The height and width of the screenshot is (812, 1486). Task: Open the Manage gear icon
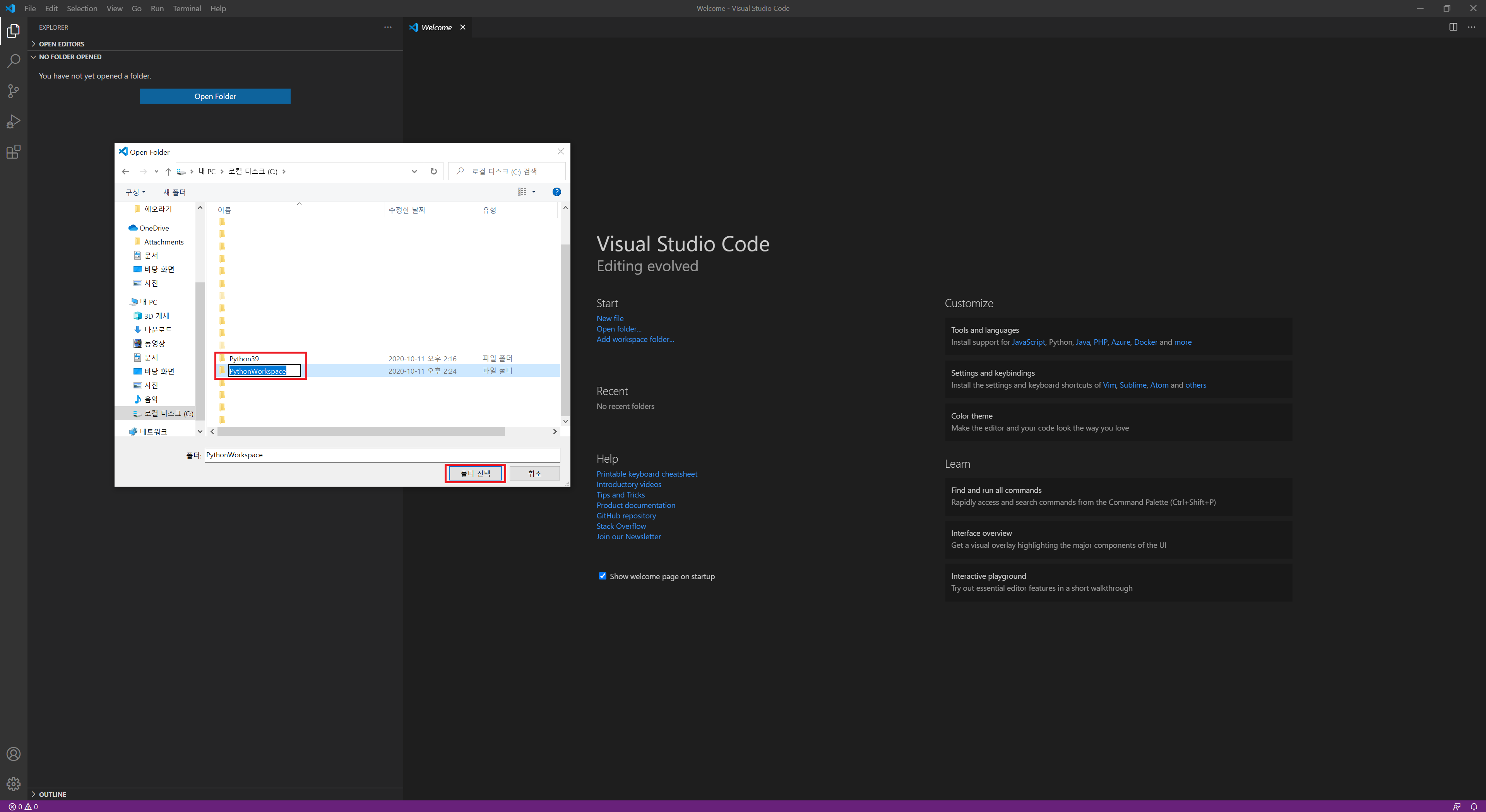[x=13, y=784]
